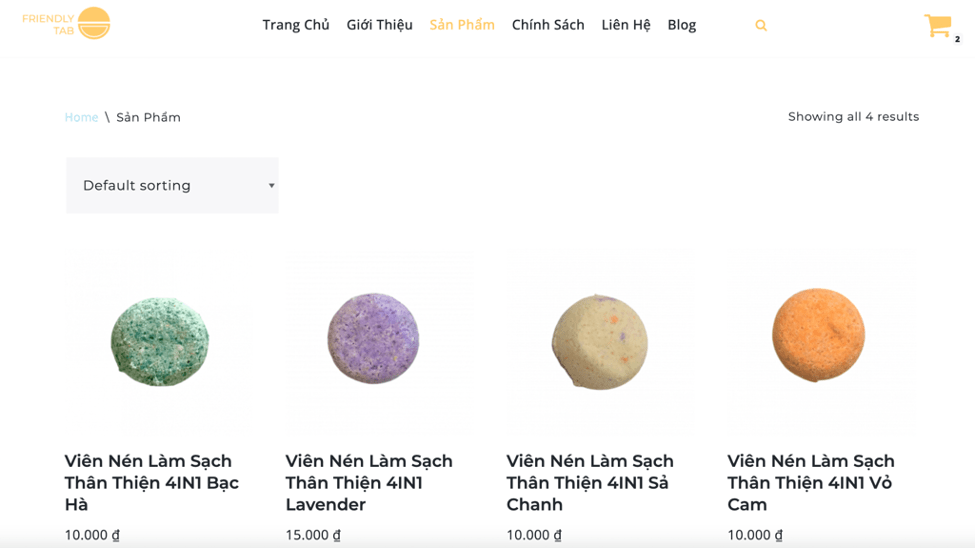977x550 pixels.
Task: Open the Giới Thiệu menu item
Action: [379, 25]
